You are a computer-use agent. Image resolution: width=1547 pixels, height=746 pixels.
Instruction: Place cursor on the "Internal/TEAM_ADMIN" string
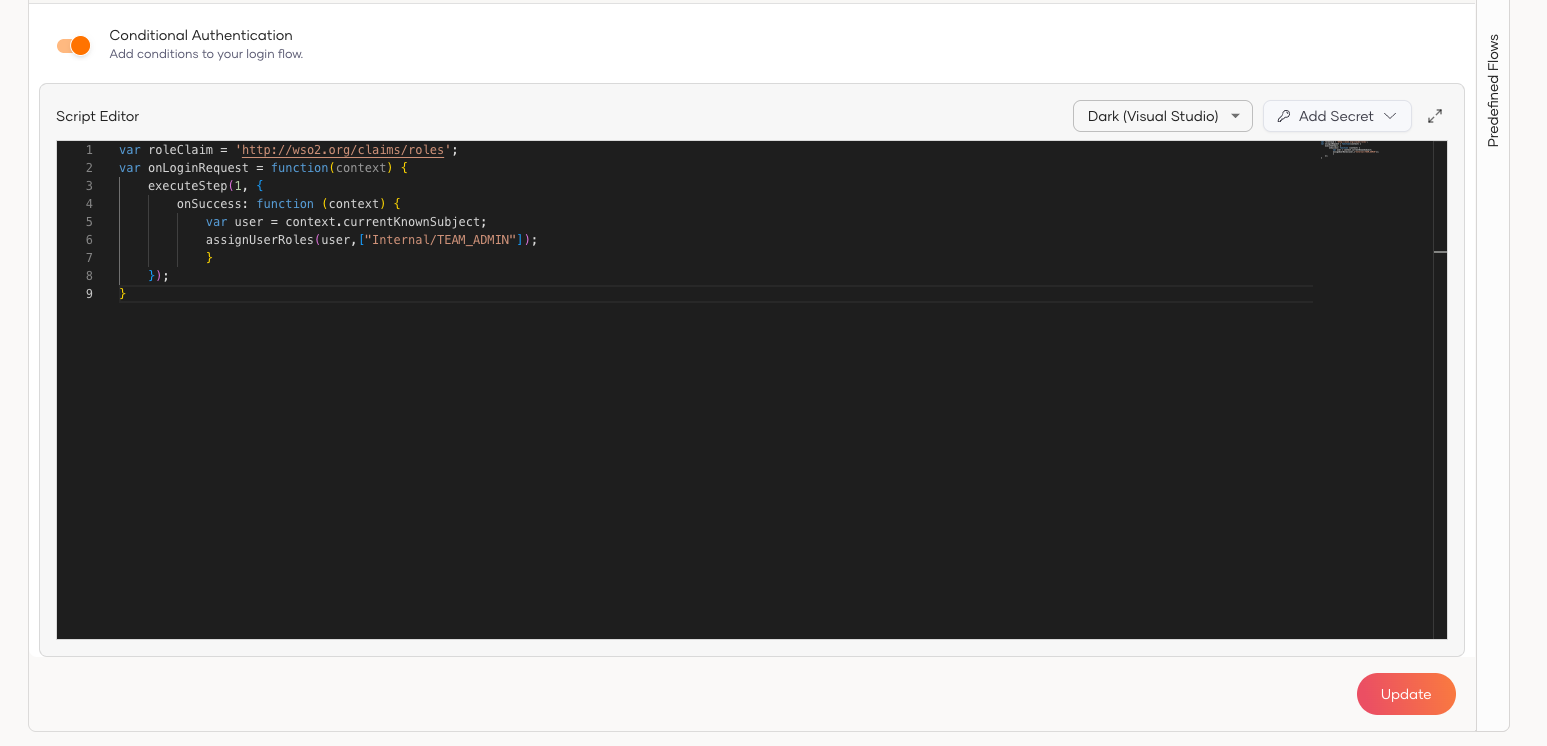442,240
